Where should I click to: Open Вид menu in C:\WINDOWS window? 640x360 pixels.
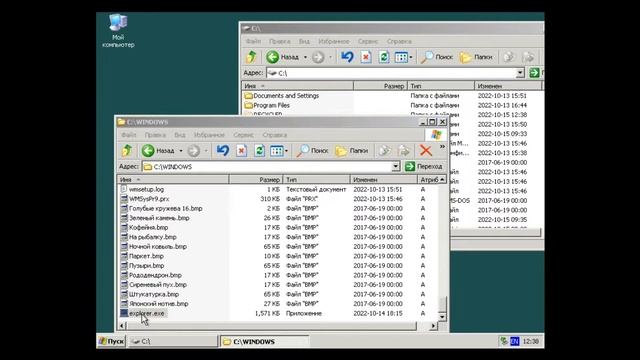tap(180, 135)
